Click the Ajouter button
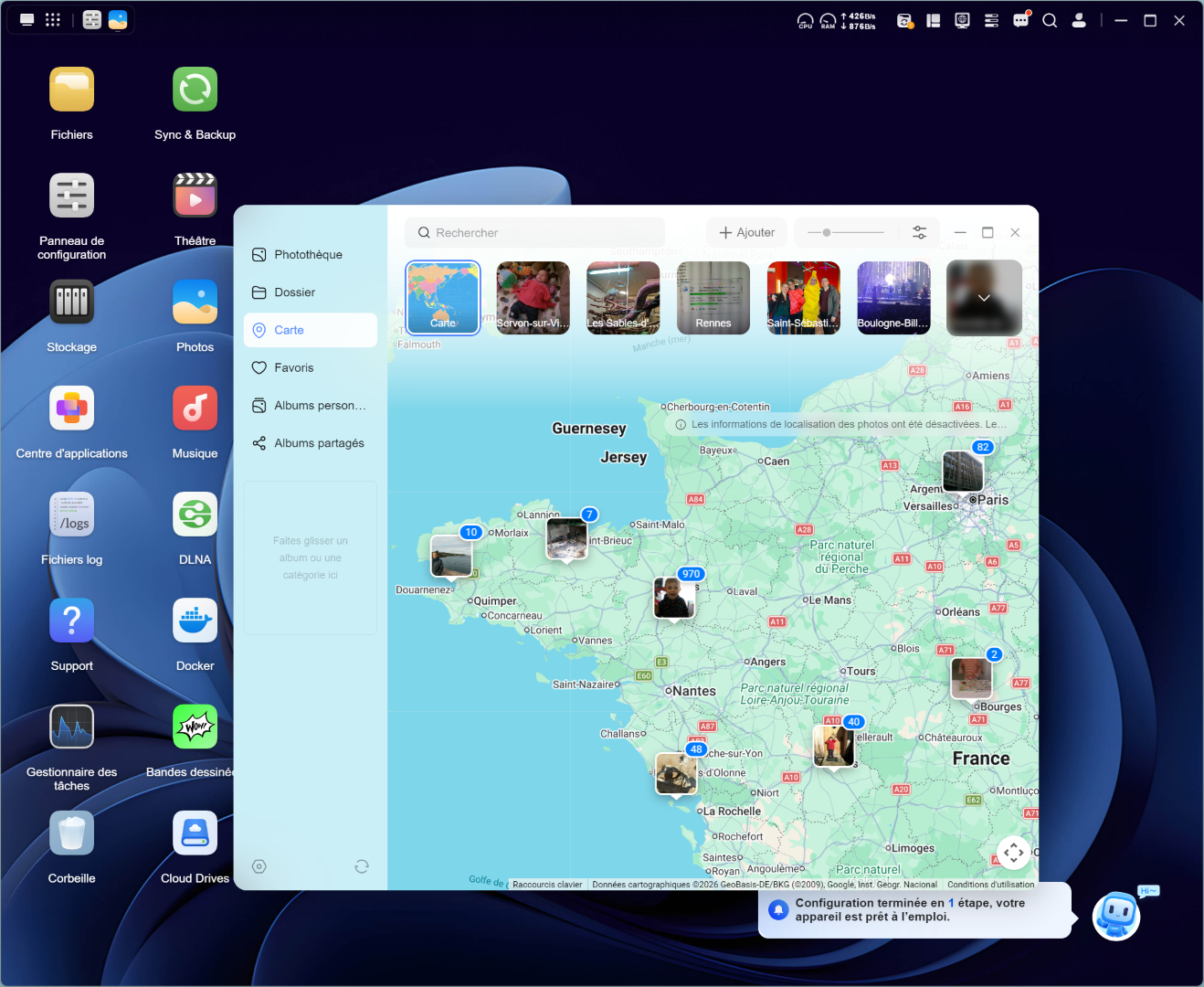 [746, 232]
